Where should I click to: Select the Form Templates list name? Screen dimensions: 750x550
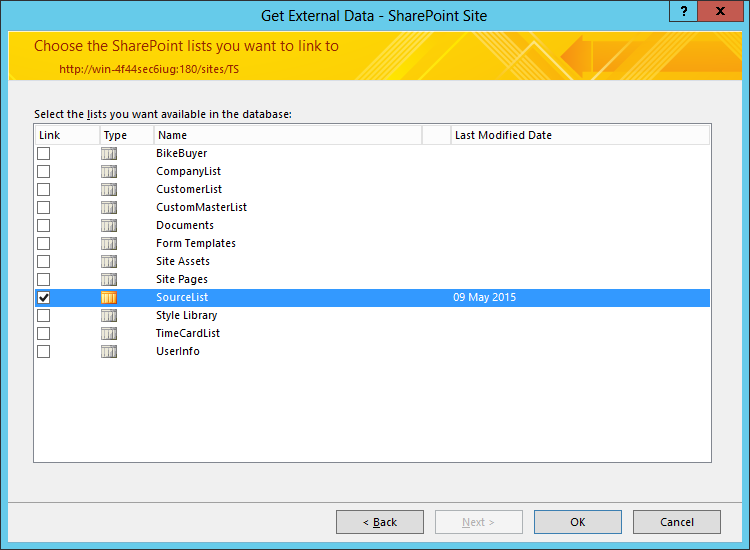point(196,243)
